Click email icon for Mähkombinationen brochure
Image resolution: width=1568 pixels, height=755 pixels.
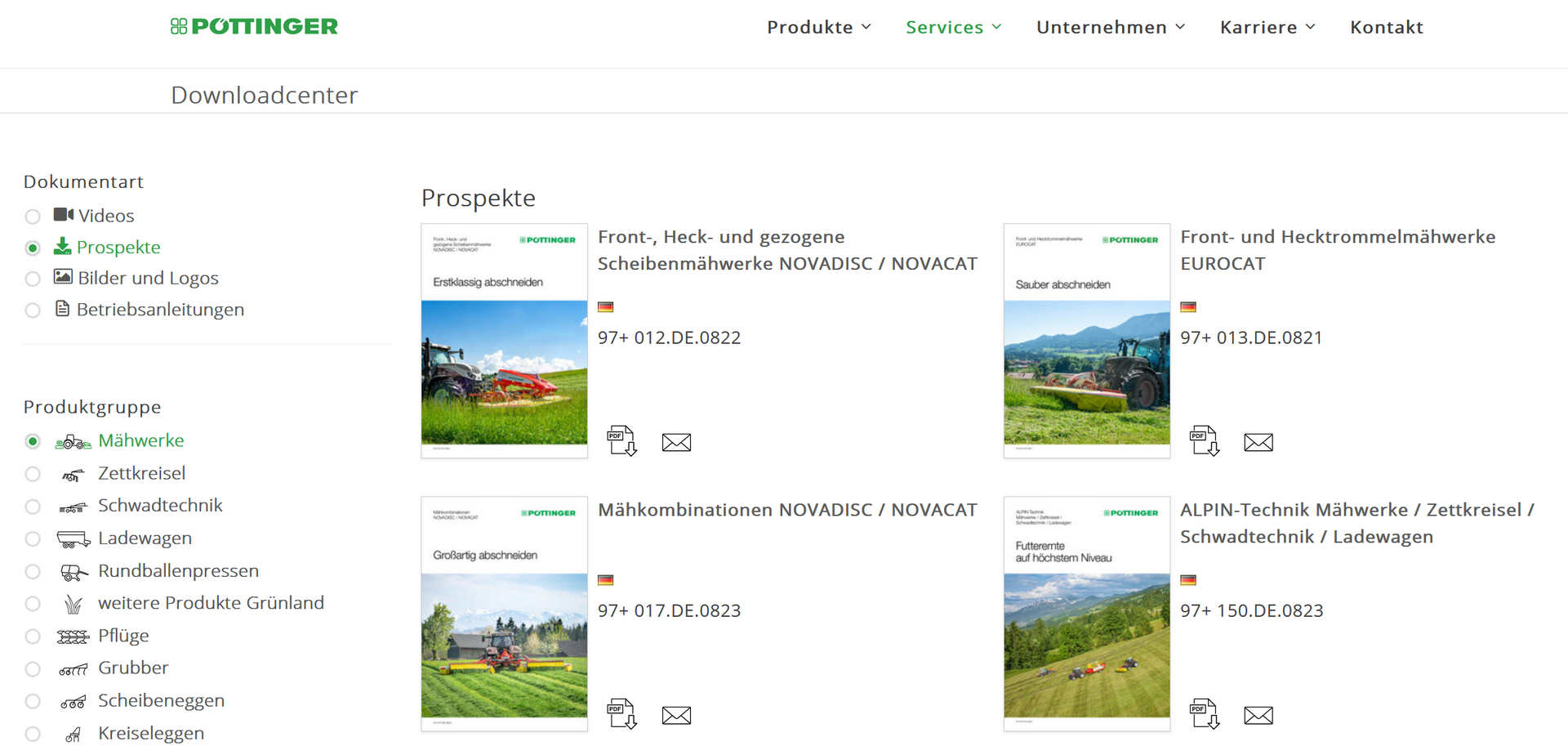coord(676,715)
